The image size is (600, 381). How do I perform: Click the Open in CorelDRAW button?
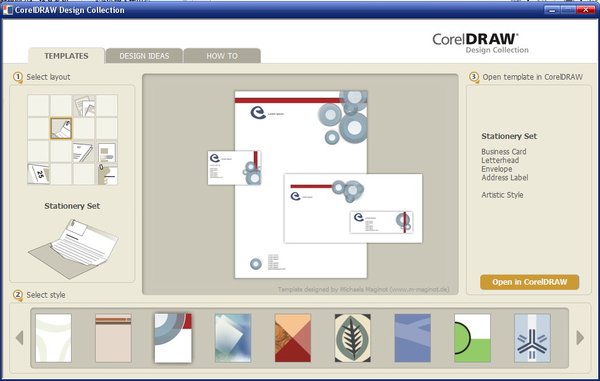coord(530,282)
